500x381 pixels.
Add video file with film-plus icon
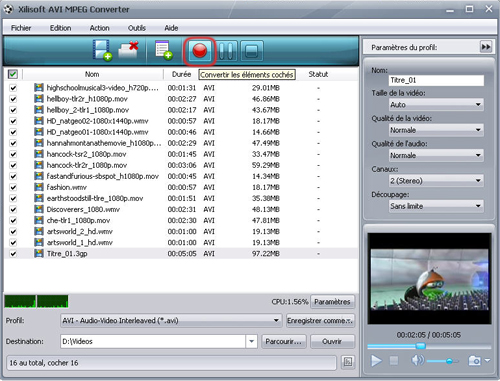click(x=102, y=50)
